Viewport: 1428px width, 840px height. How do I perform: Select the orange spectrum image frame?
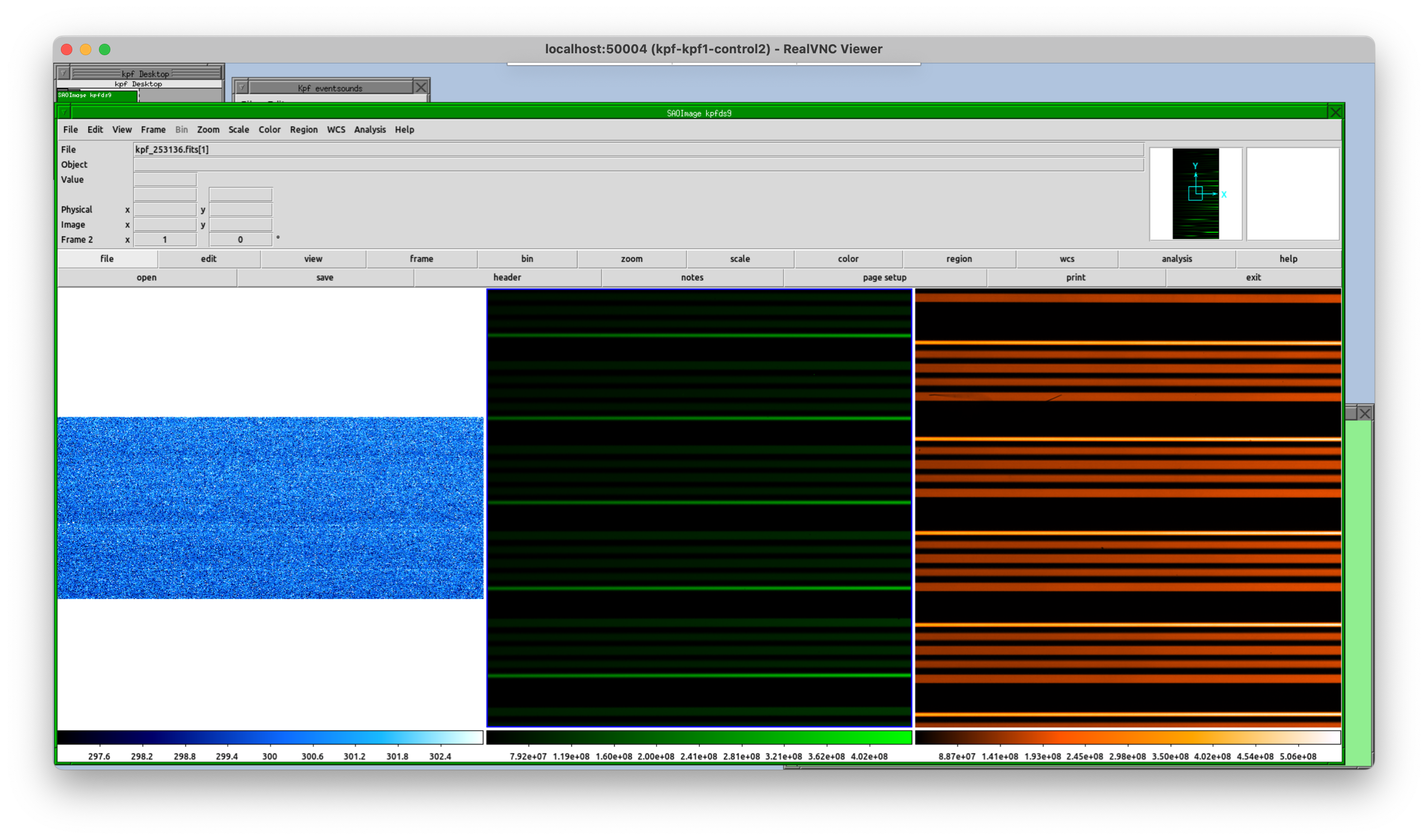coord(1128,508)
